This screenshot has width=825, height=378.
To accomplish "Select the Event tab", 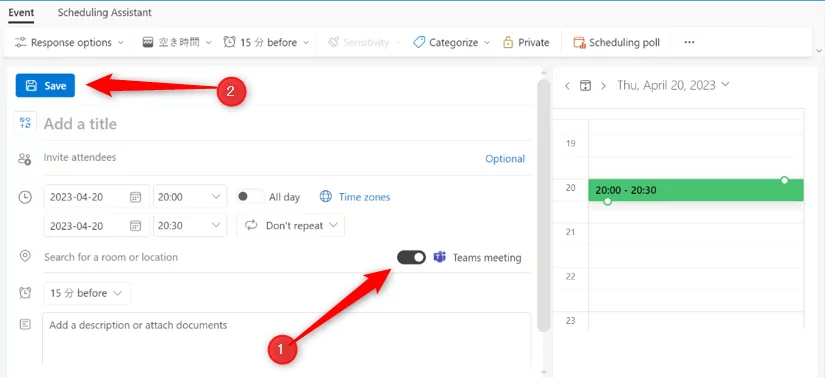I will (x=21, y=12).
